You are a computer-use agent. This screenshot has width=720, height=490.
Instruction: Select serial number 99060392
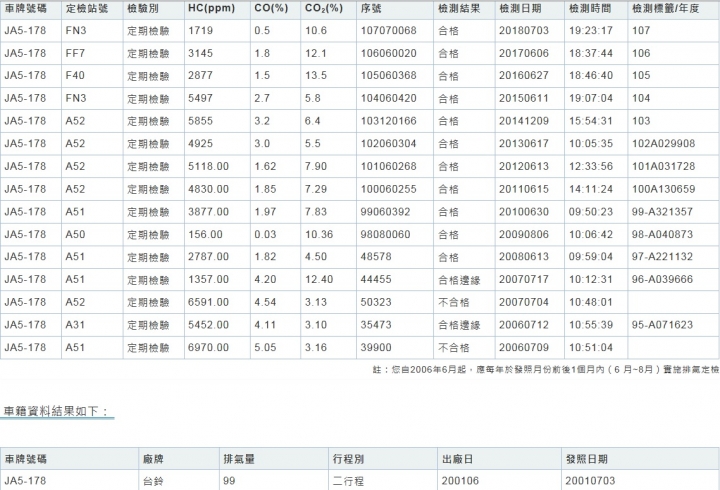pos(385,212)
